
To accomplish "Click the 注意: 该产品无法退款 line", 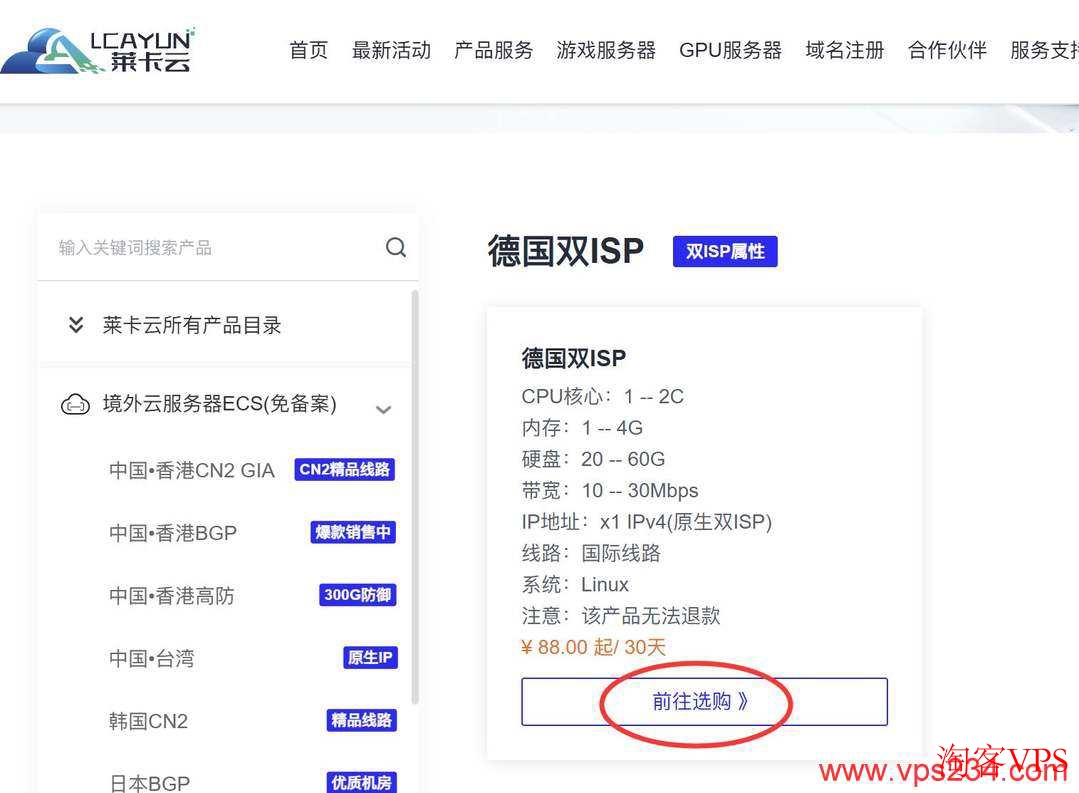I will [x=621, y=615].
